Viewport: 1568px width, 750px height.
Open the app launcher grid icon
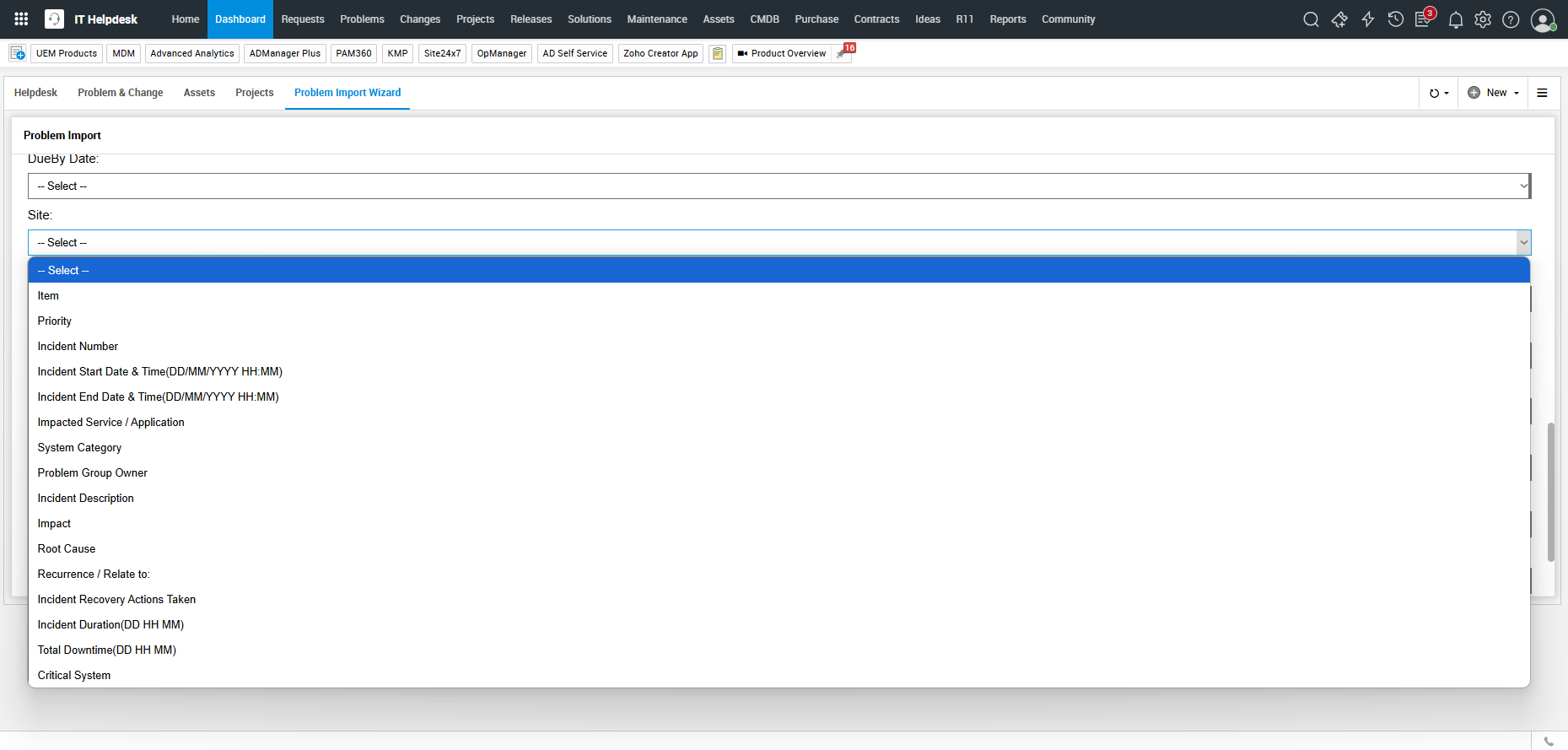(21, 19)
